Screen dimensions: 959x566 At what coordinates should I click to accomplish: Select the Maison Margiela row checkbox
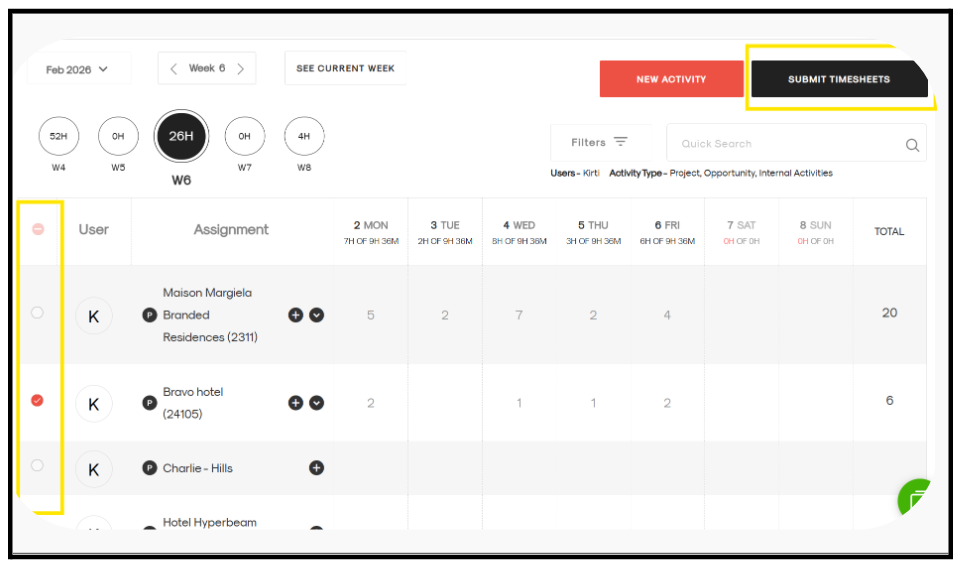point(38,313)
